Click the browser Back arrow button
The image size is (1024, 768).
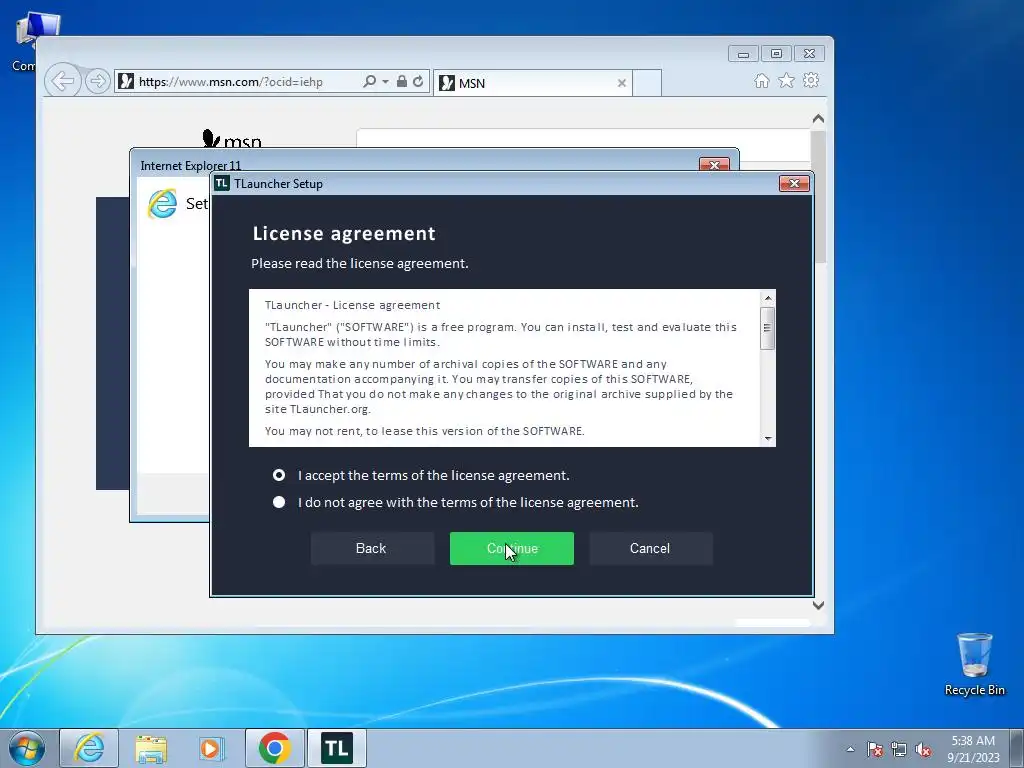(63, 81)
